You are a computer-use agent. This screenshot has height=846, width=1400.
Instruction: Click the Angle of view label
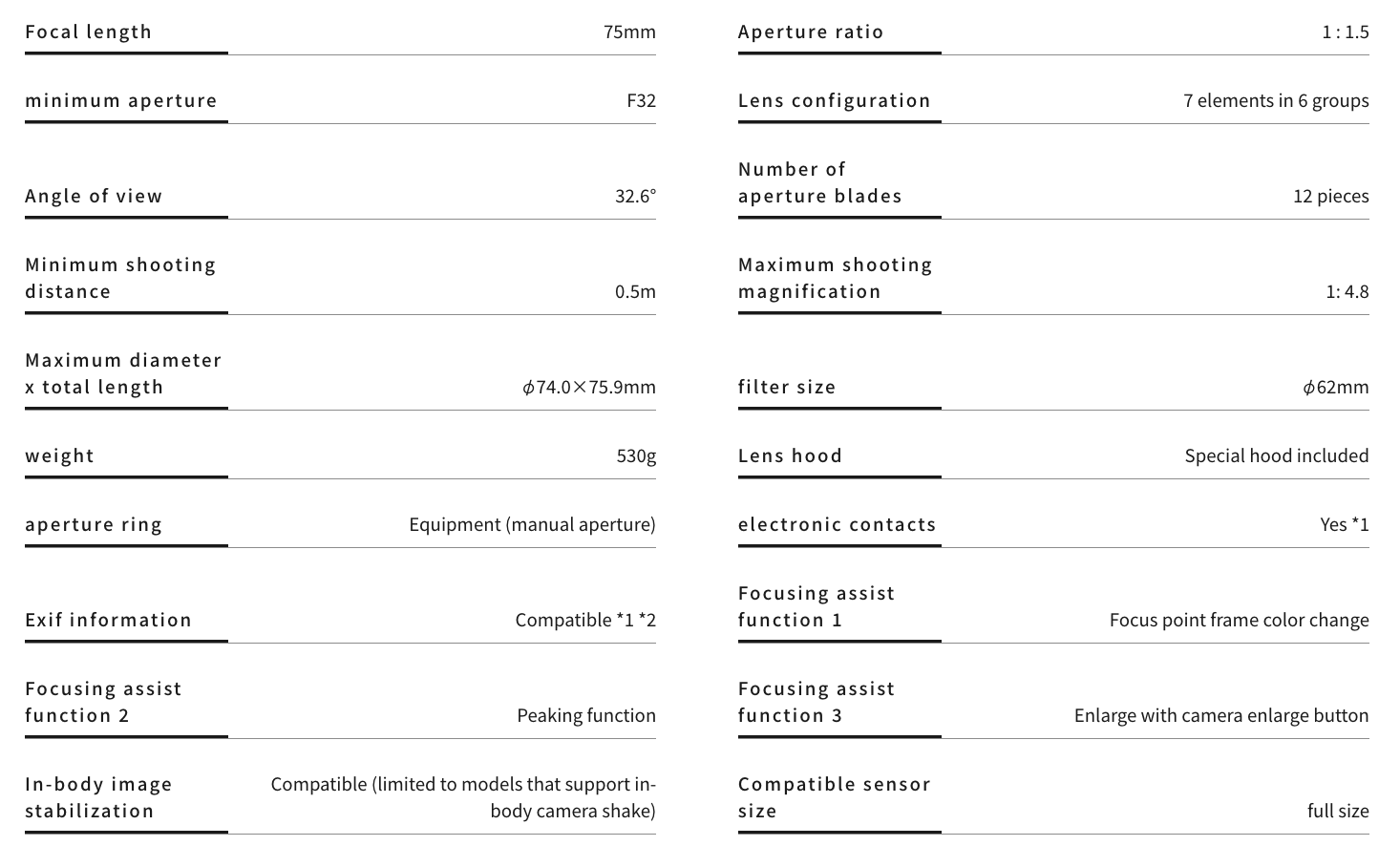click(x=94, y=196)
